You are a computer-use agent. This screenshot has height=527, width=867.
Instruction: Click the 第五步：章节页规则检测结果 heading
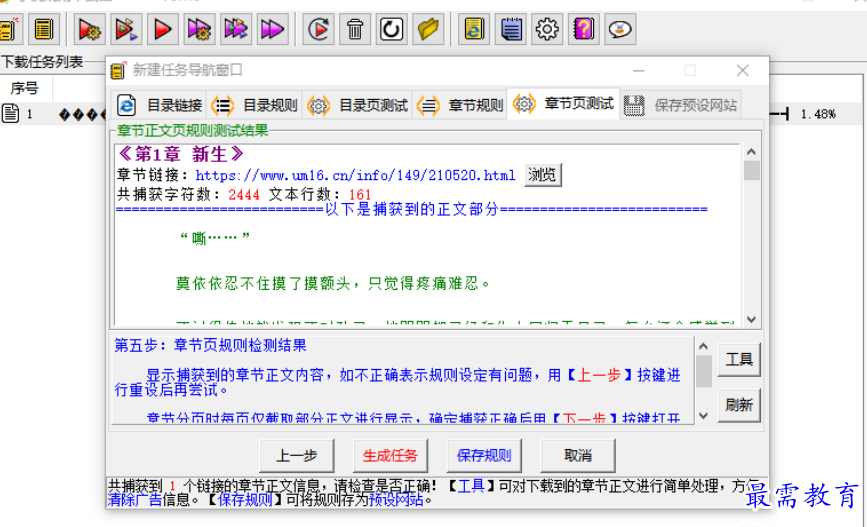pos(210,346)
